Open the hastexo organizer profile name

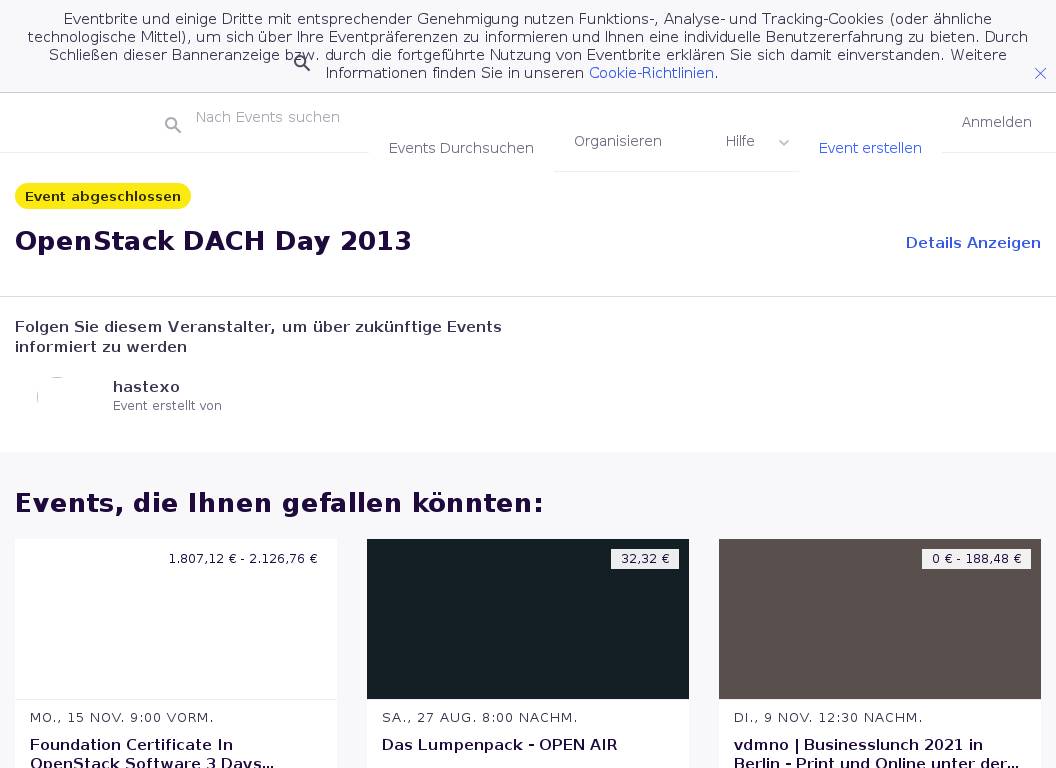tap(146, 387)
